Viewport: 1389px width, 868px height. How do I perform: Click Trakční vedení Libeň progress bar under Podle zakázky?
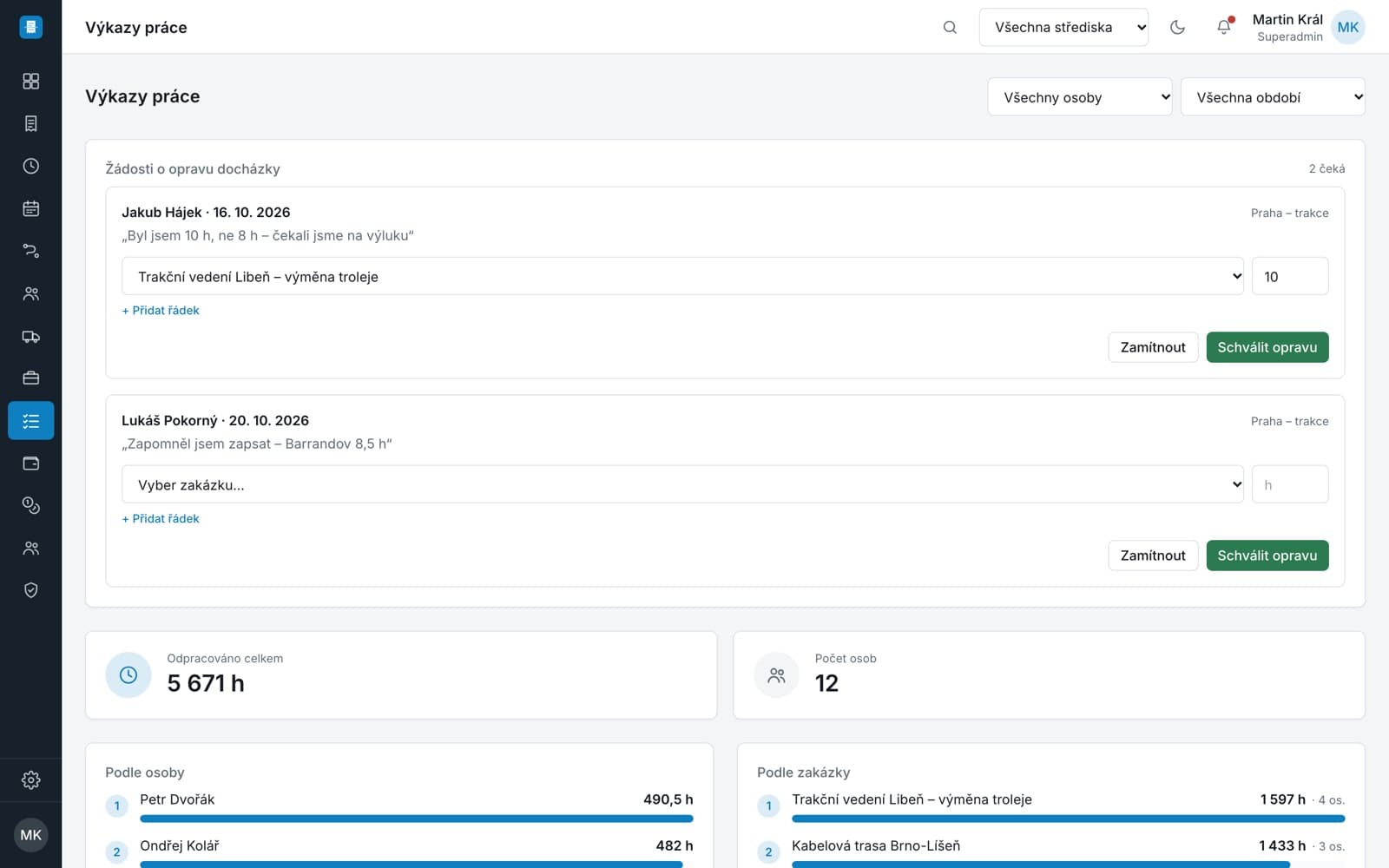coord(1068,819)
